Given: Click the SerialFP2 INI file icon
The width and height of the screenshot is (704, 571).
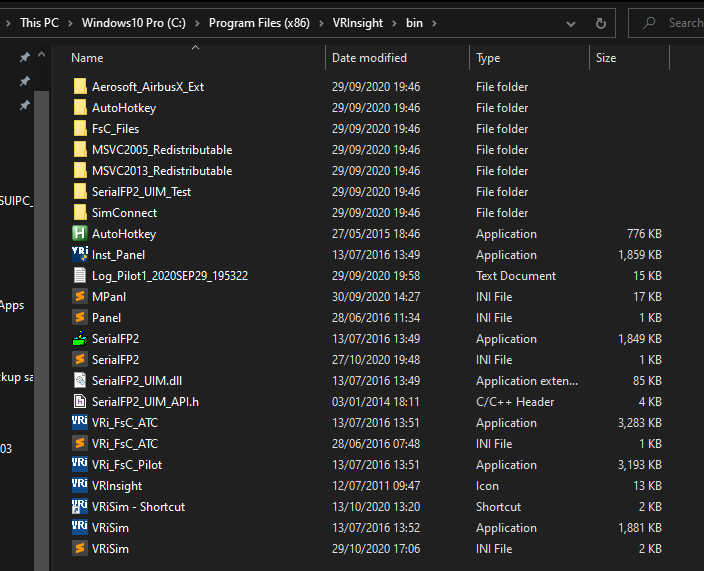Looking at the screenshot, I should pos(80,359).
